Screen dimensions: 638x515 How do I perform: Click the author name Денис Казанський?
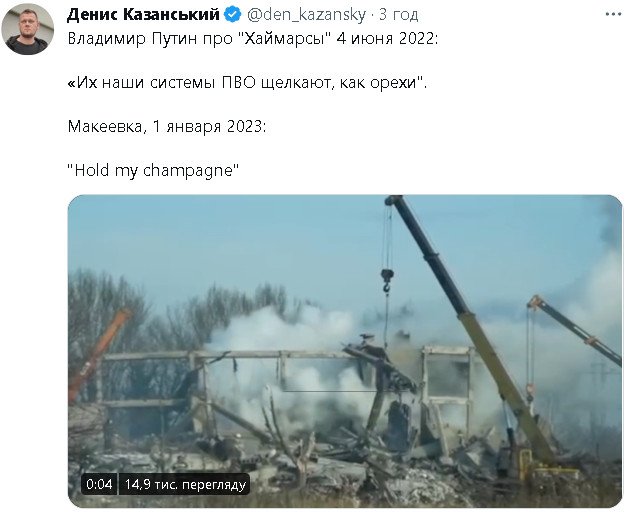pyautogui.click(x=144, y=15)
